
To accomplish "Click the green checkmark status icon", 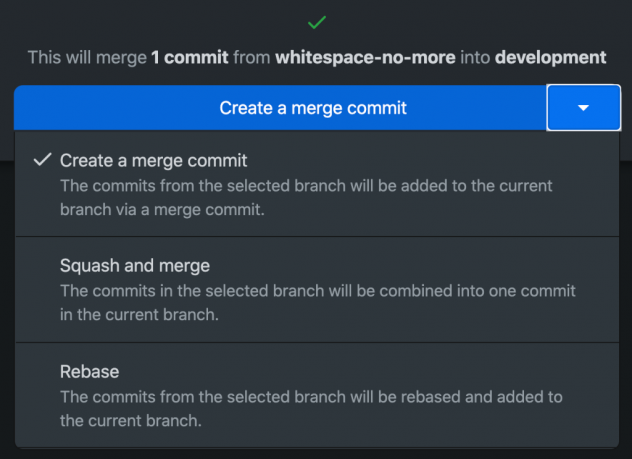I will pos(316,21).
